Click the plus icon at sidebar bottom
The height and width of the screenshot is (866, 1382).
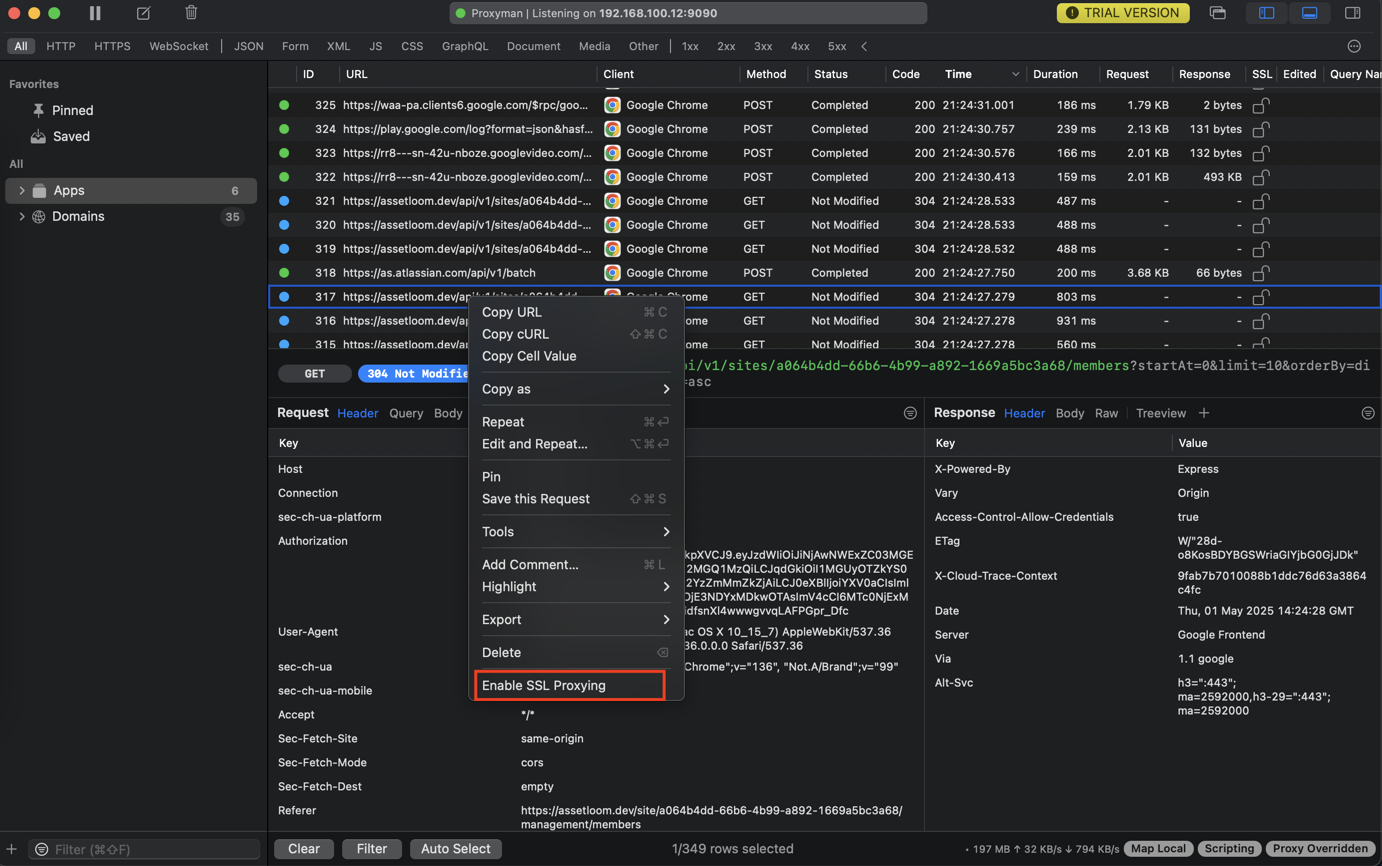pos(12,849)
